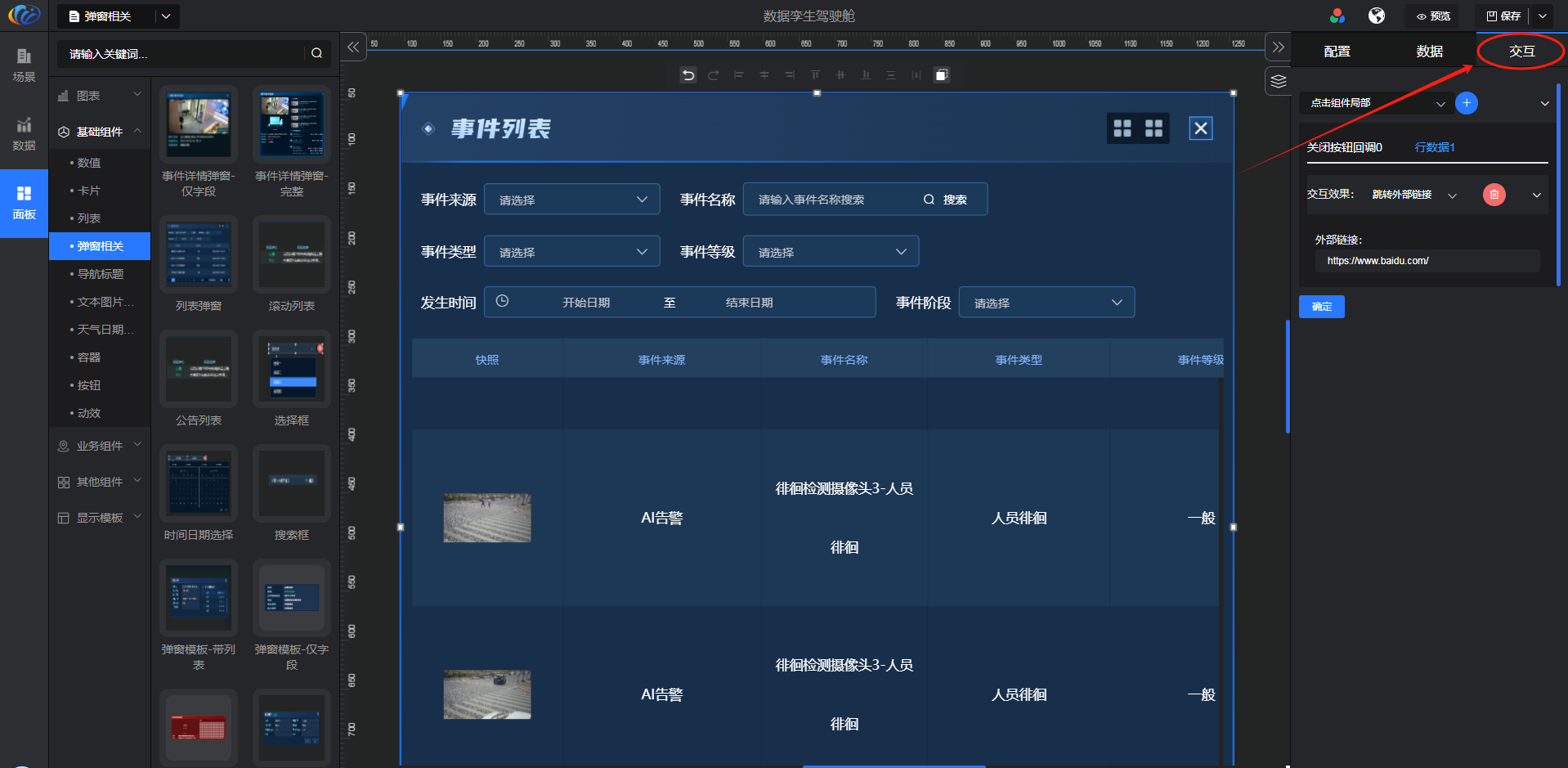Collapse left panel with double-arrow icon
Viewport: 1568px width, 768px height.
353,47
